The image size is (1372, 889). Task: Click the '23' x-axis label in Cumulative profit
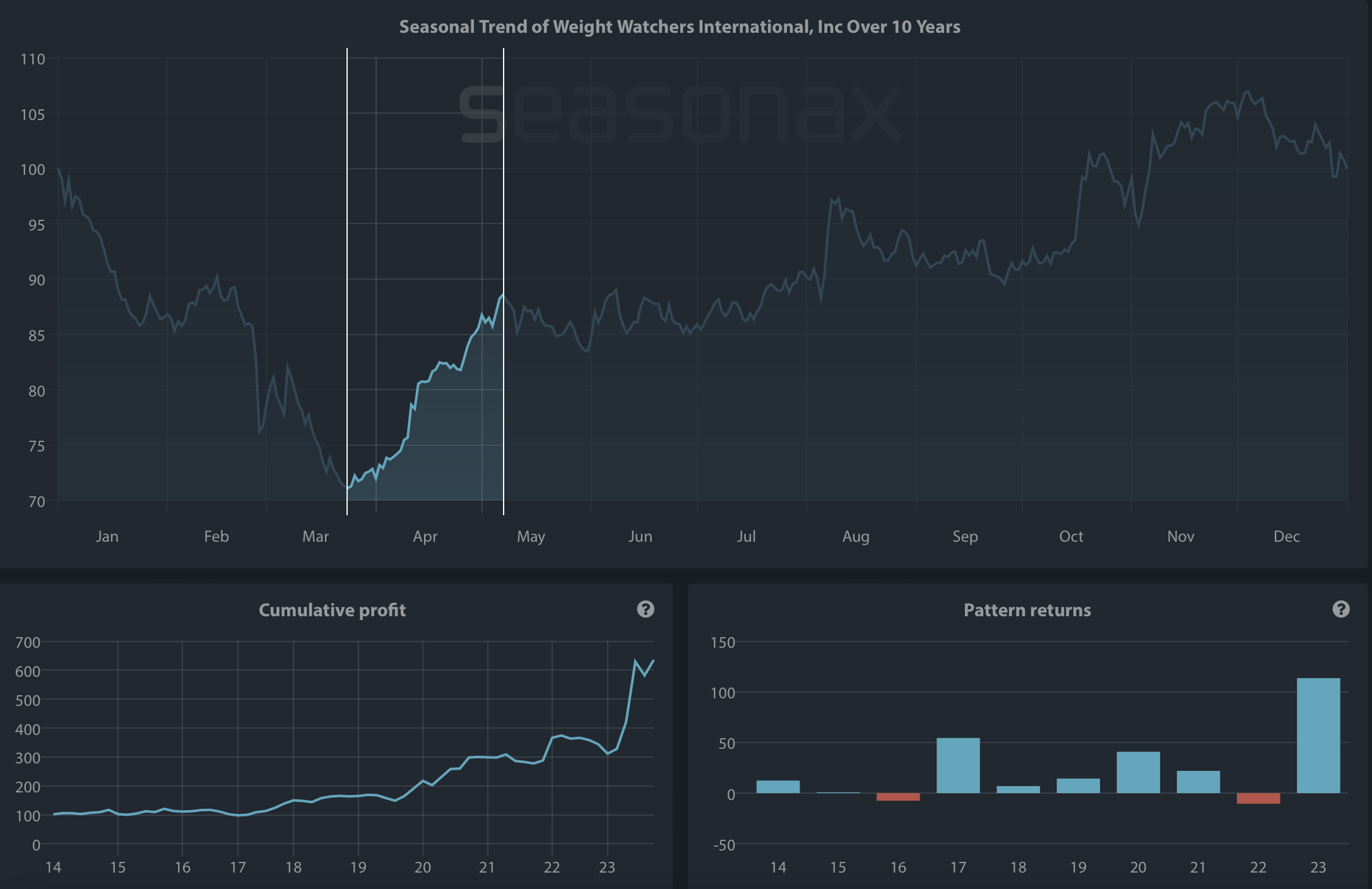(607, 868)
